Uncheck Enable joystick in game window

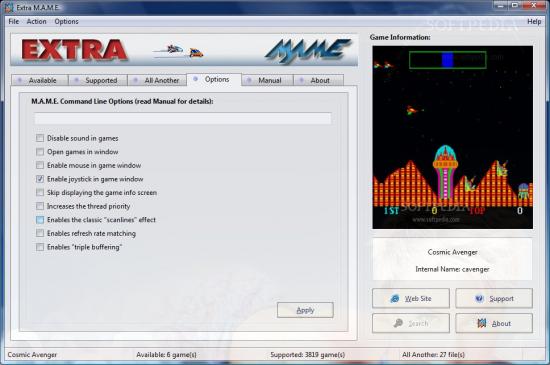[40, 179]
